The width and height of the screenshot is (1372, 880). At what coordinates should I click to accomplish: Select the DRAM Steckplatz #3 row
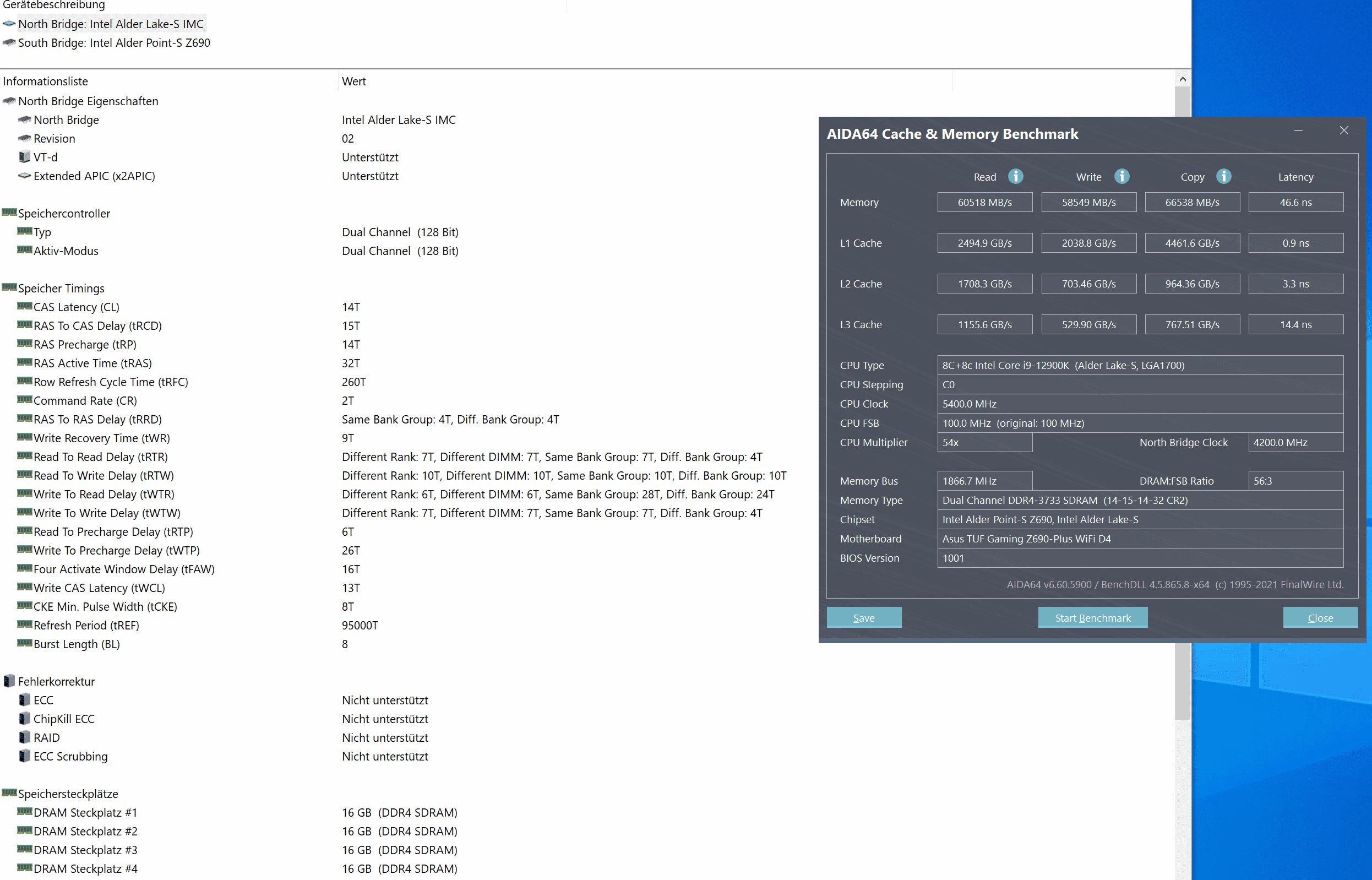86,850
